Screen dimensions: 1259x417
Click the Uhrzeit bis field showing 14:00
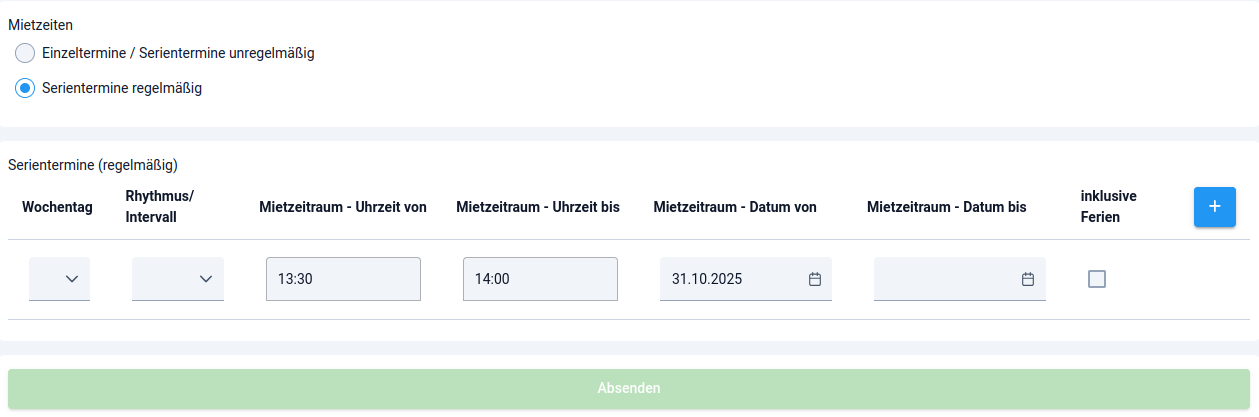click(540, 279)
